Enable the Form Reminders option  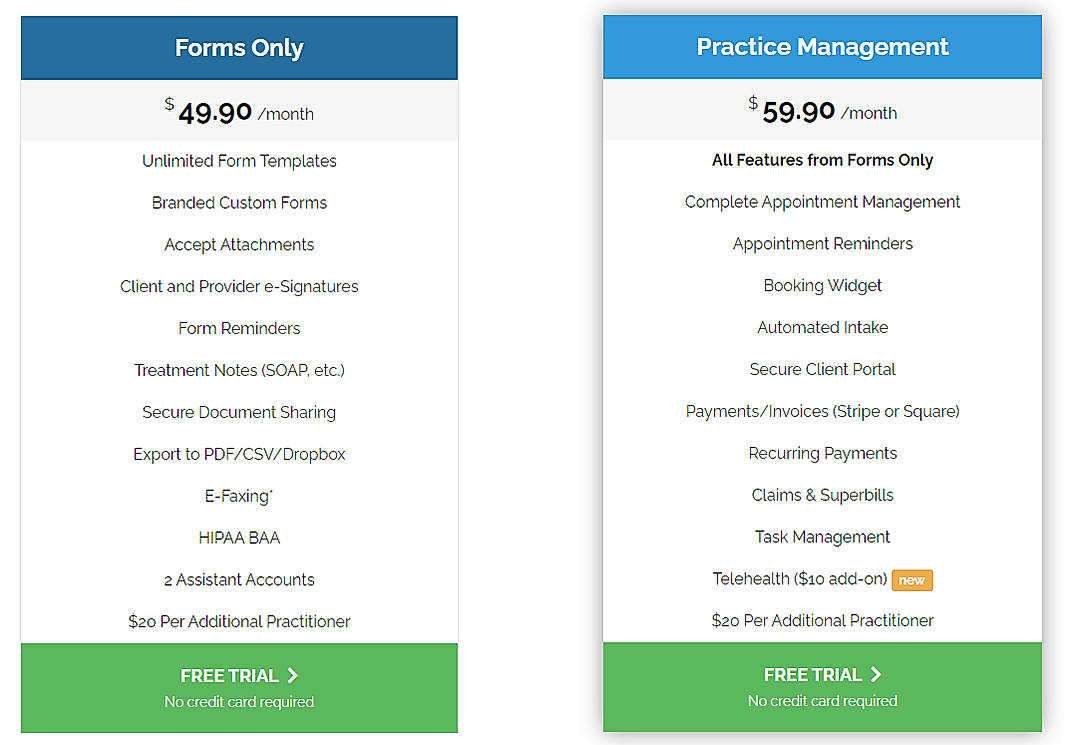pos(239,328)
